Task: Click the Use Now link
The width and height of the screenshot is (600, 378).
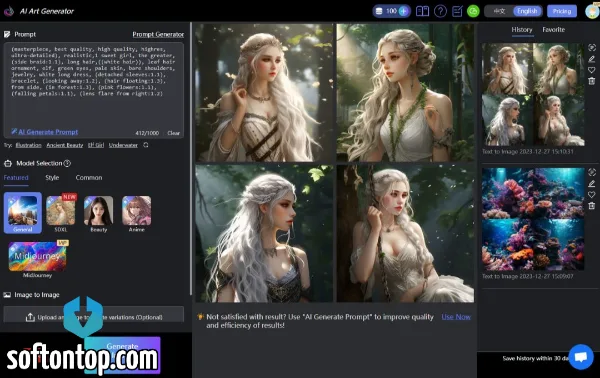Action: (x=456, y=317)
